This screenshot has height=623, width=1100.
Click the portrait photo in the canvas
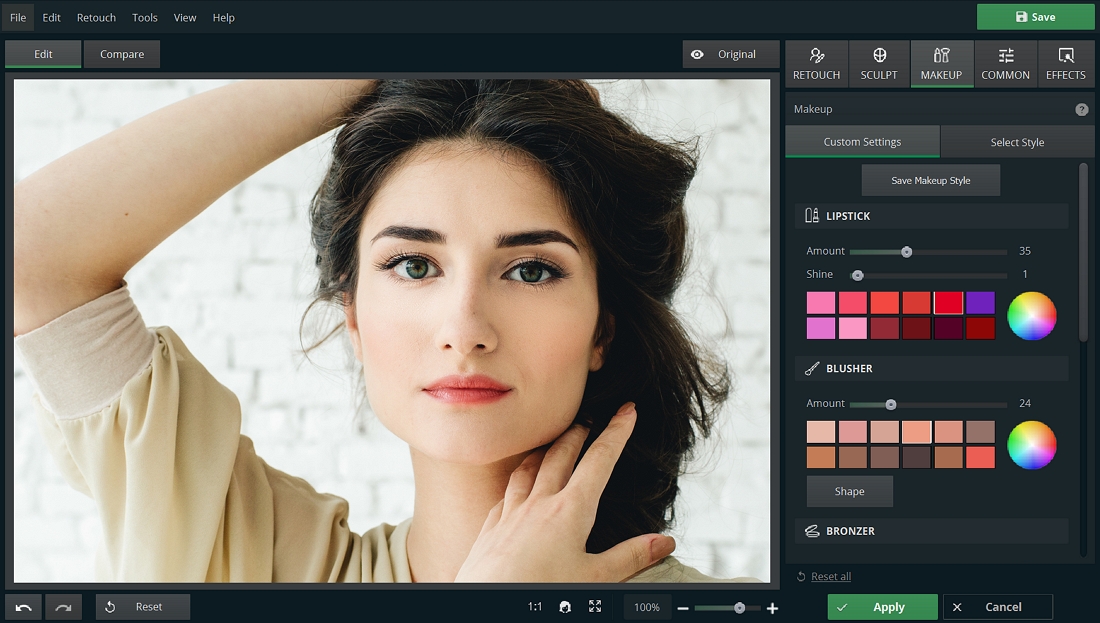pos(392,330)
